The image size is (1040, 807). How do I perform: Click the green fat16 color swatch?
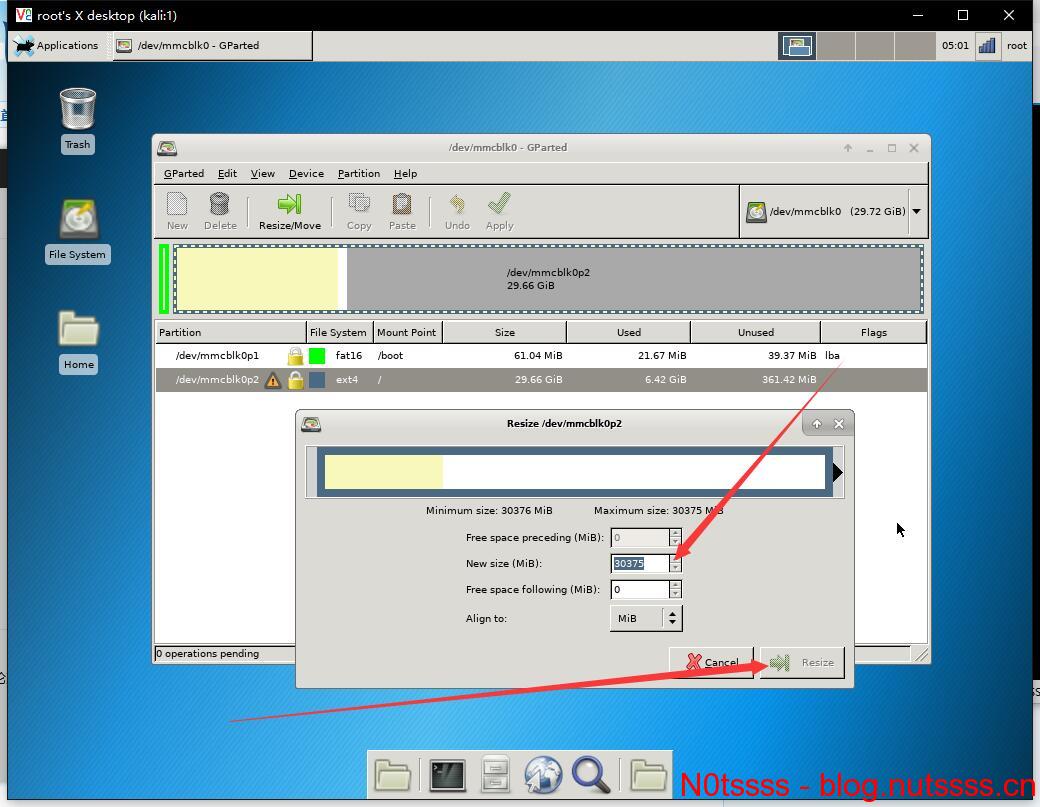(x=317, y=356)
